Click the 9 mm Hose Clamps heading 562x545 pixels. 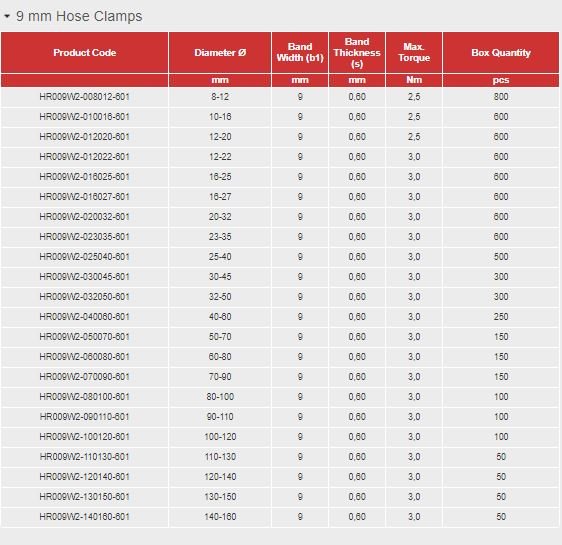pyautogui.click(x=79, y=16)
